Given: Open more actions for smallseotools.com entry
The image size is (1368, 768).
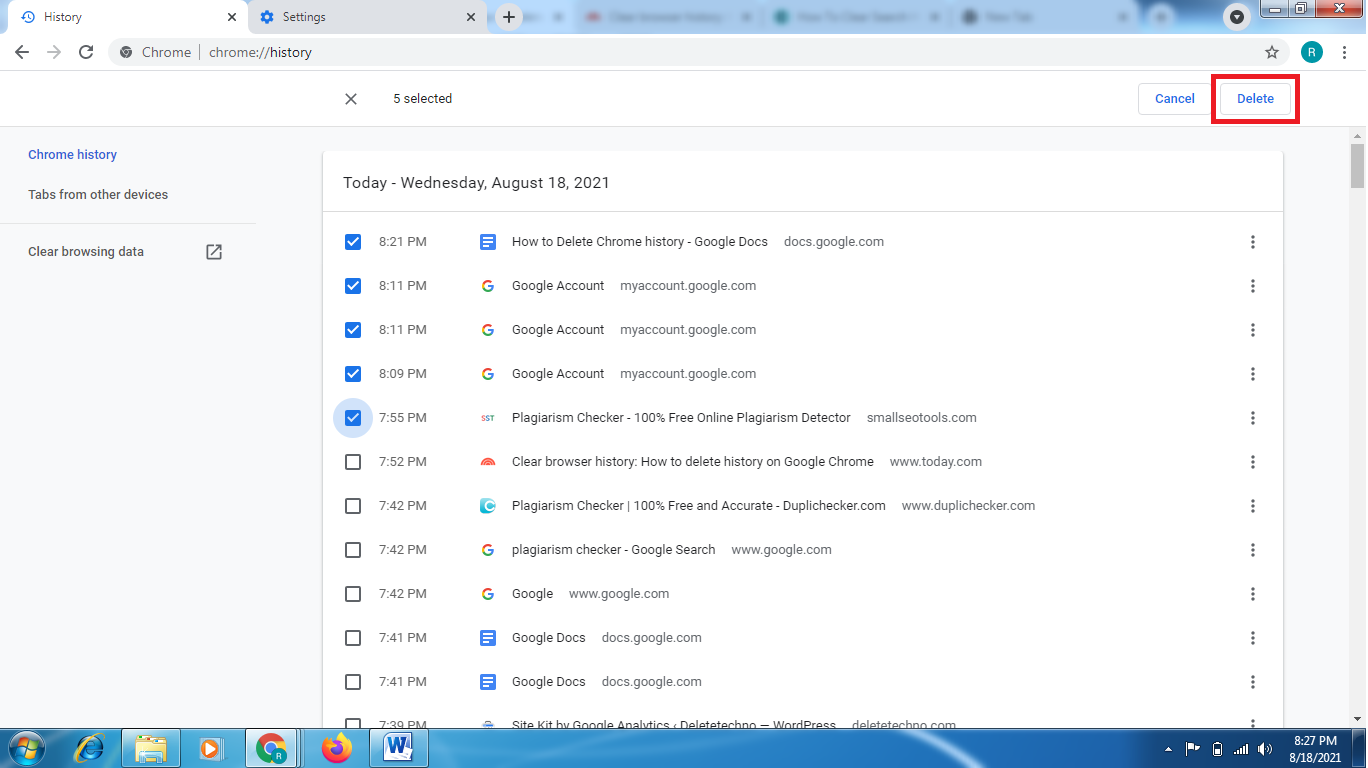Looking at the screenshot, I should [x=1253, y=418].
